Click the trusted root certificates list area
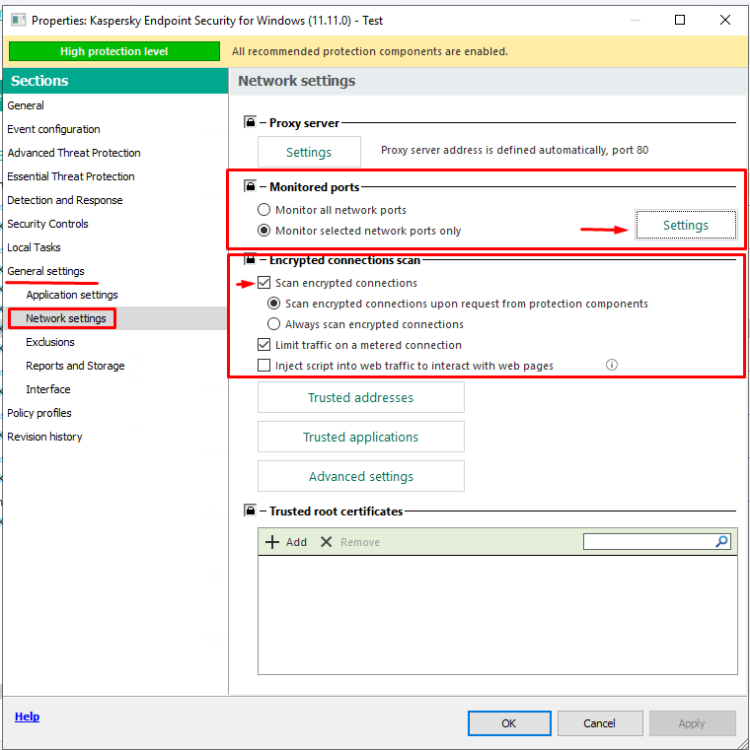Image resolution: width=750 pixels, height=750 pixels. [497, 615]
